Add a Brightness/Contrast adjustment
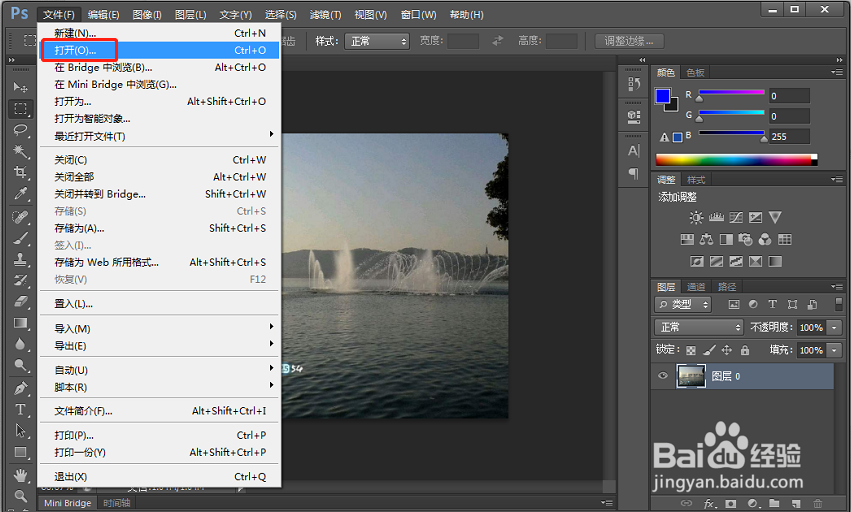The image size is (851, 512). [696, 218]
